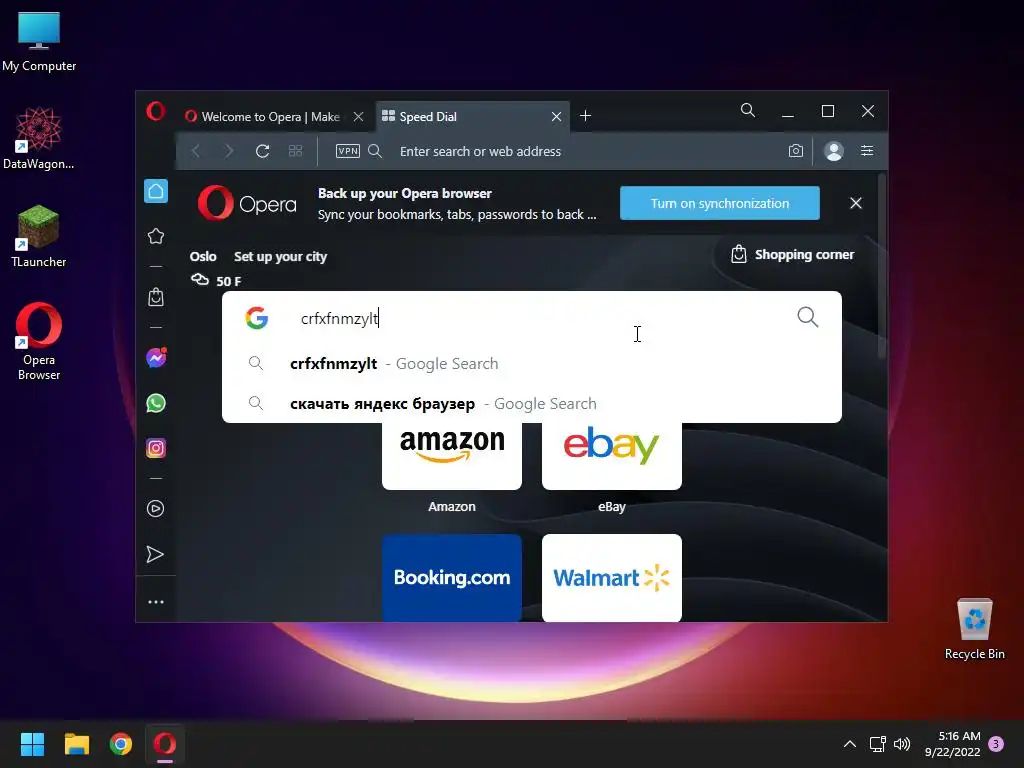Select the TLauncher desktop shortcut
The image size is (1024, 768).
tap(39, 236)
